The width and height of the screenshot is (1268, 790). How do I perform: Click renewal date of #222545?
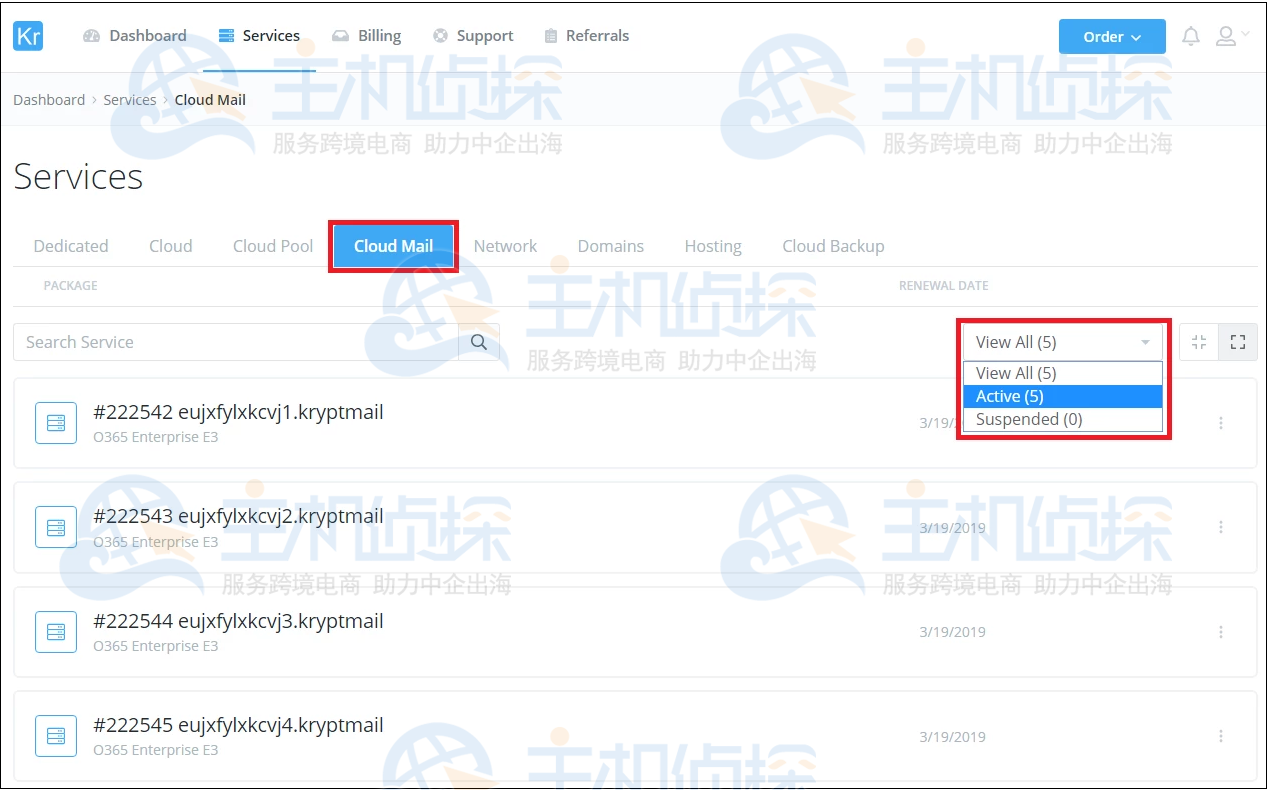pos(952,737)
